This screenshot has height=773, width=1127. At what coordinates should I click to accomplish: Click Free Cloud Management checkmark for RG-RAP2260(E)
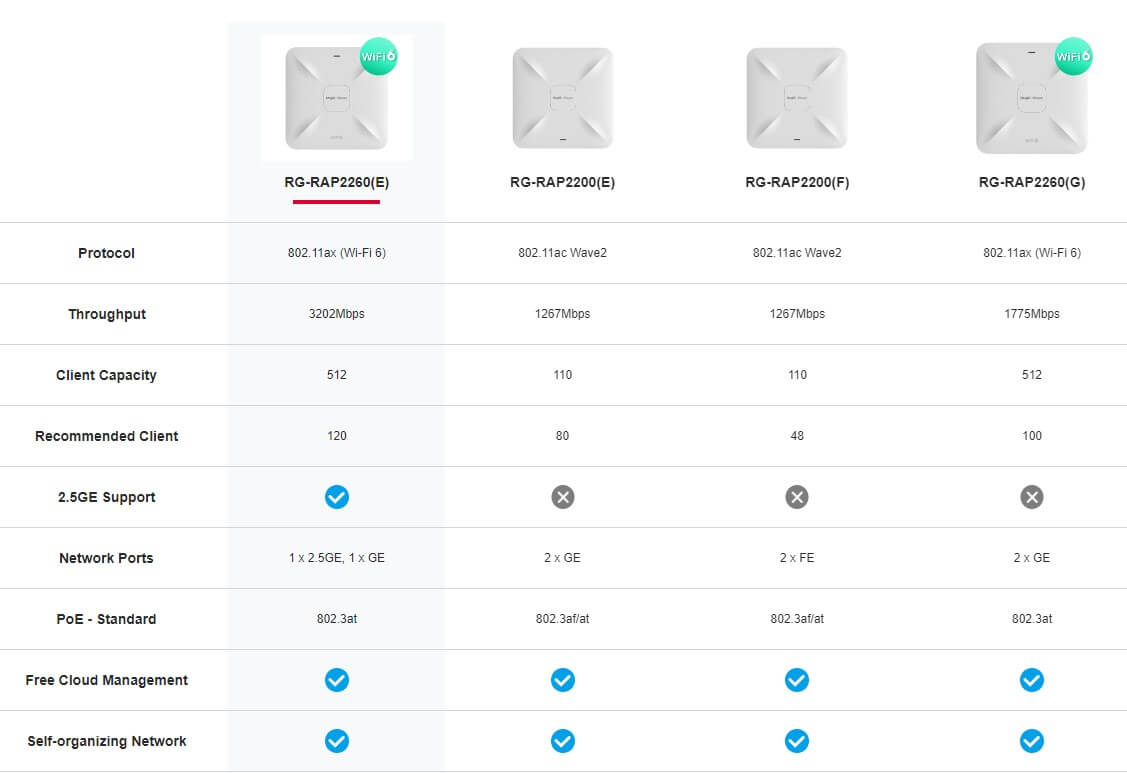336,680
